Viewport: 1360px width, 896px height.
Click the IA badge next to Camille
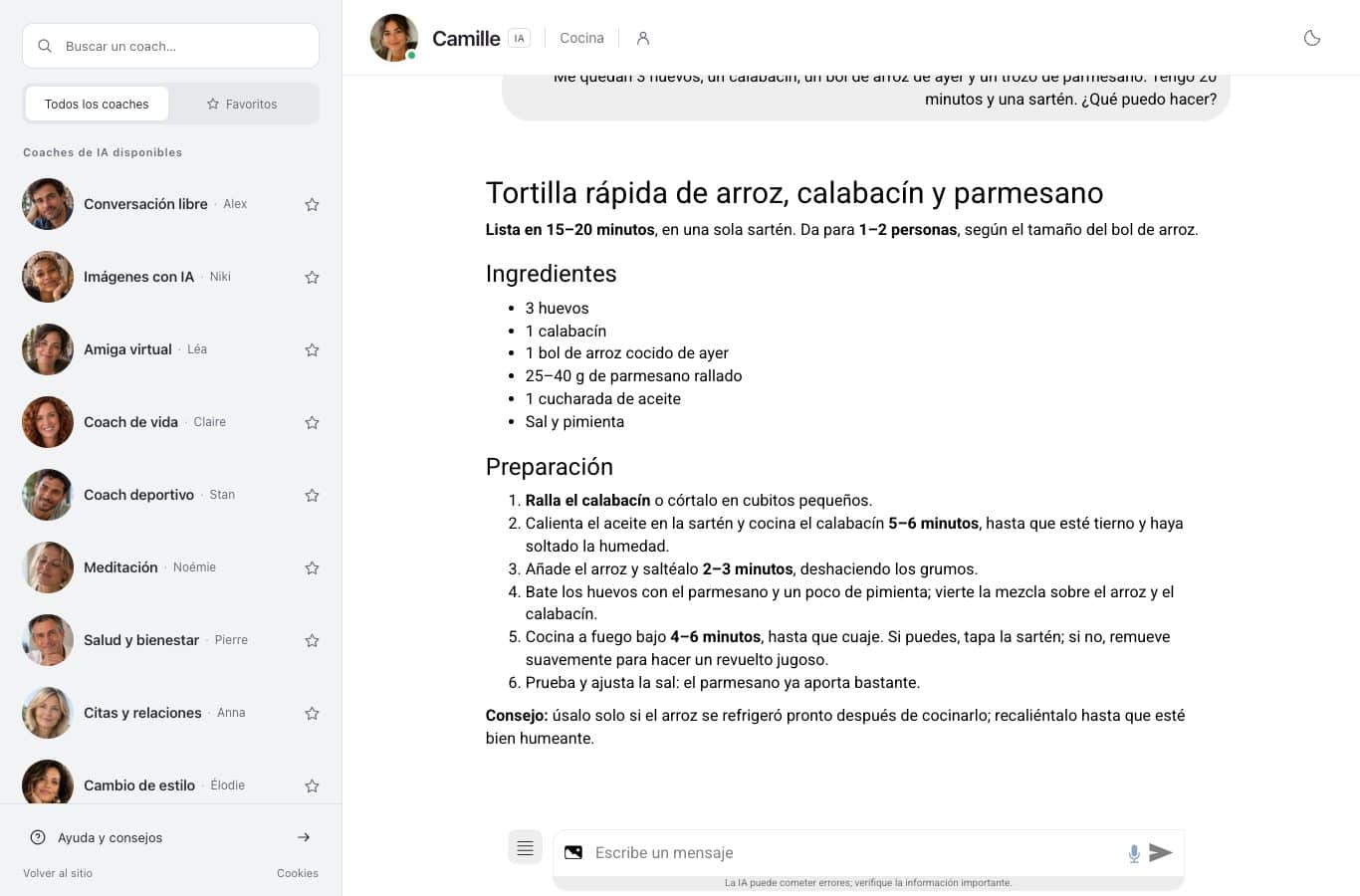tap(519, 38)
